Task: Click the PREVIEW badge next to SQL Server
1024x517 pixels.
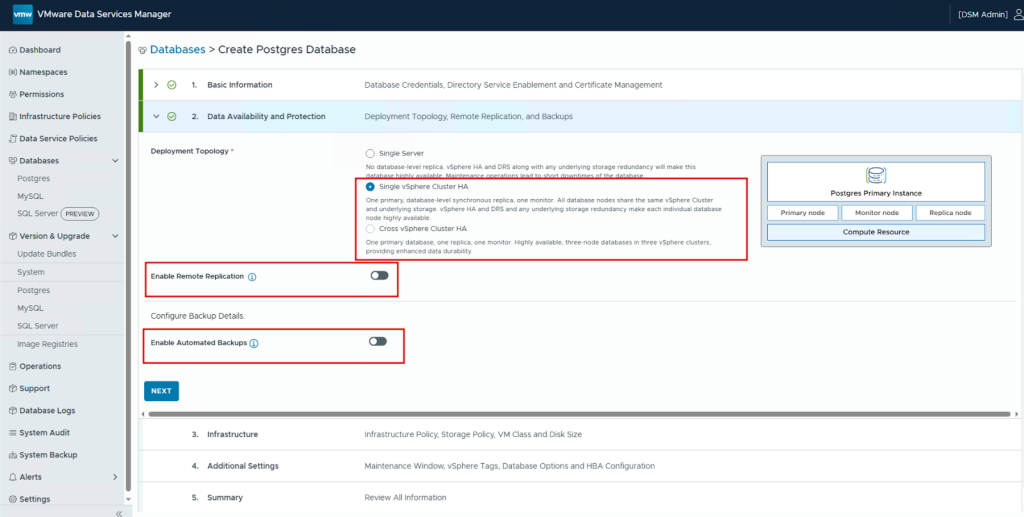Action: click(80, 214)
